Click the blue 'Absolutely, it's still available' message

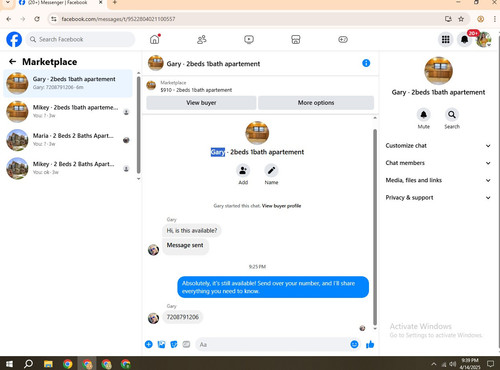[273, 287]
